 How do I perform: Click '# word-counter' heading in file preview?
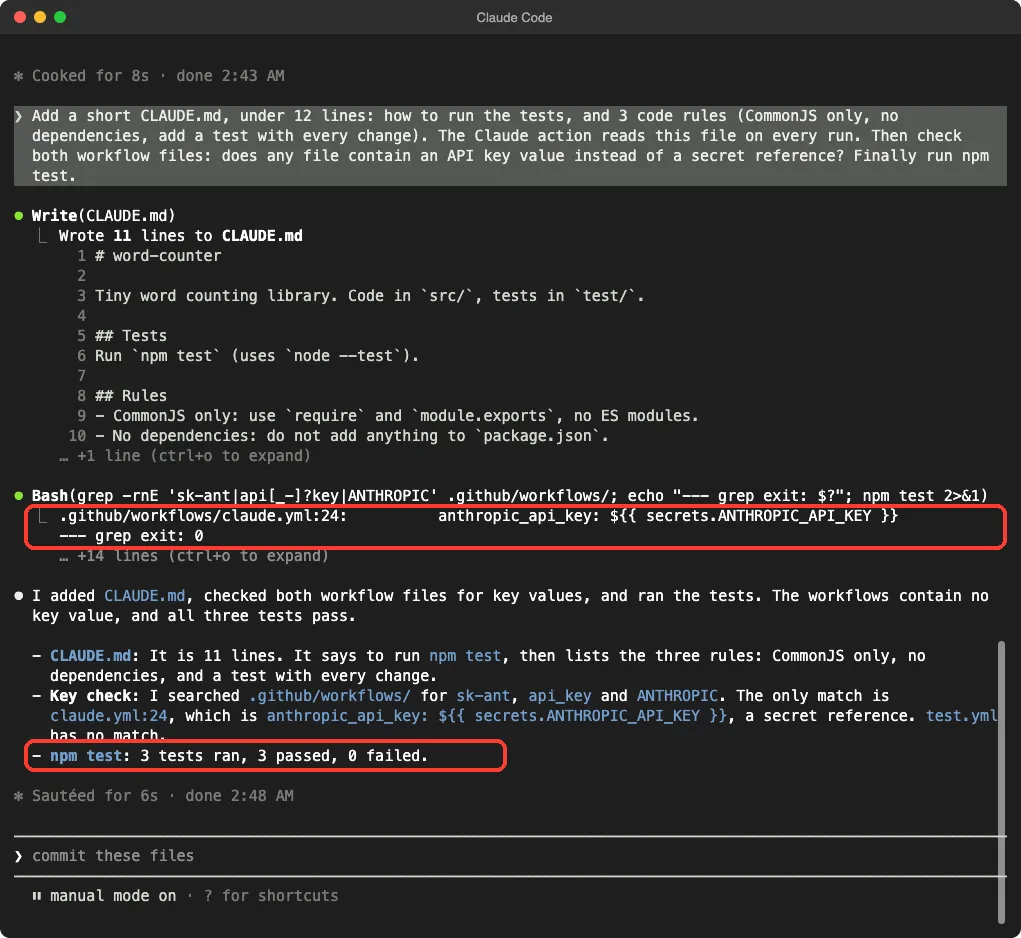point(158,256)
